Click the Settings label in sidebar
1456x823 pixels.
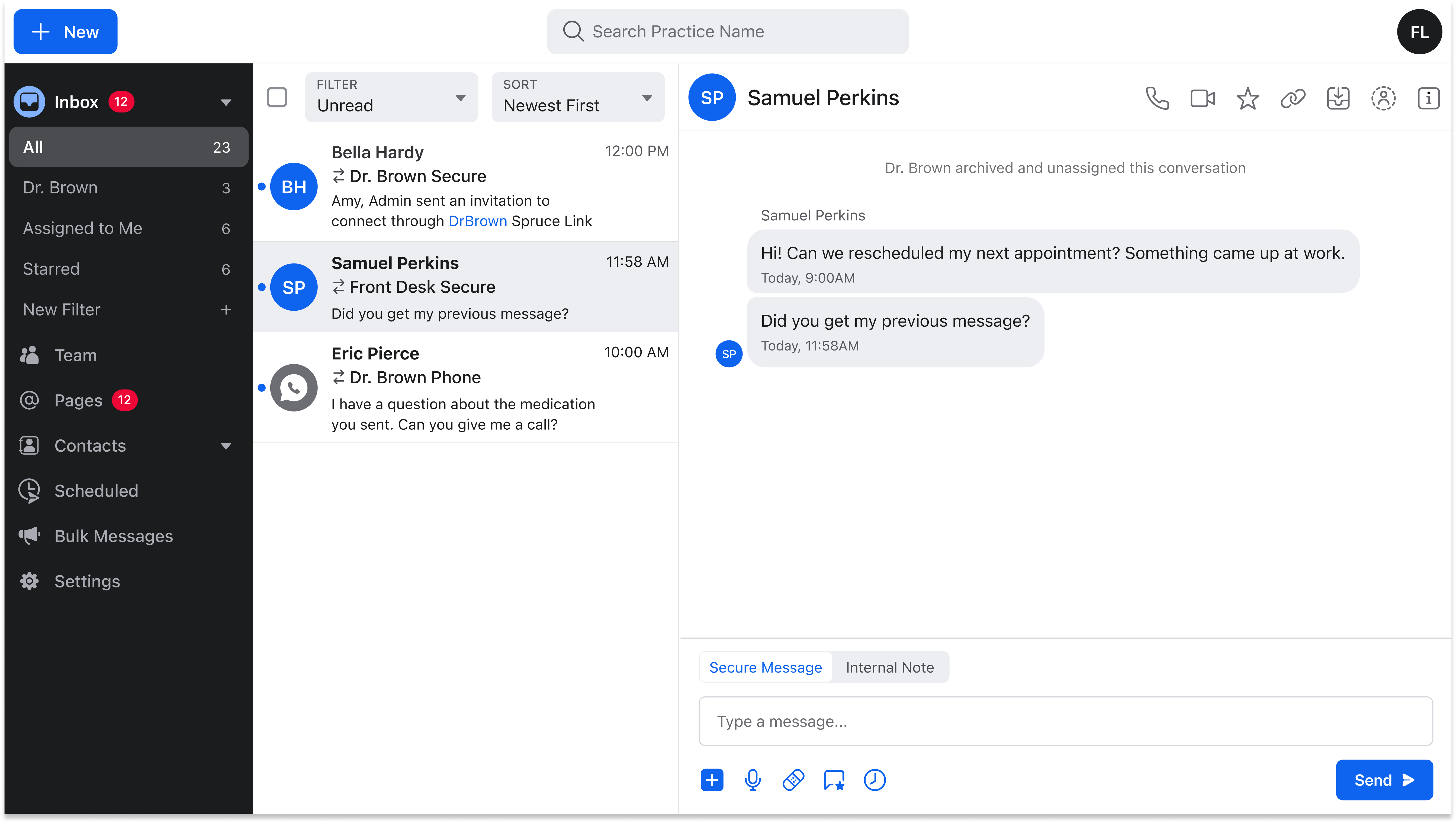pos(87,581)
